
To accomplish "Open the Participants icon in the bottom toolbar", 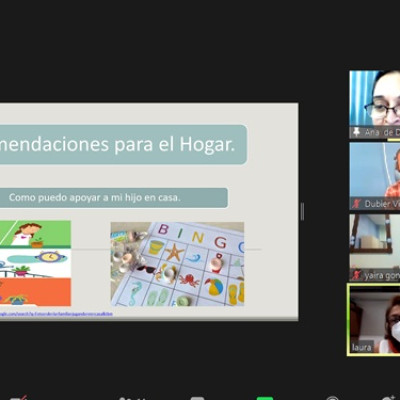I will click(133, 398).
